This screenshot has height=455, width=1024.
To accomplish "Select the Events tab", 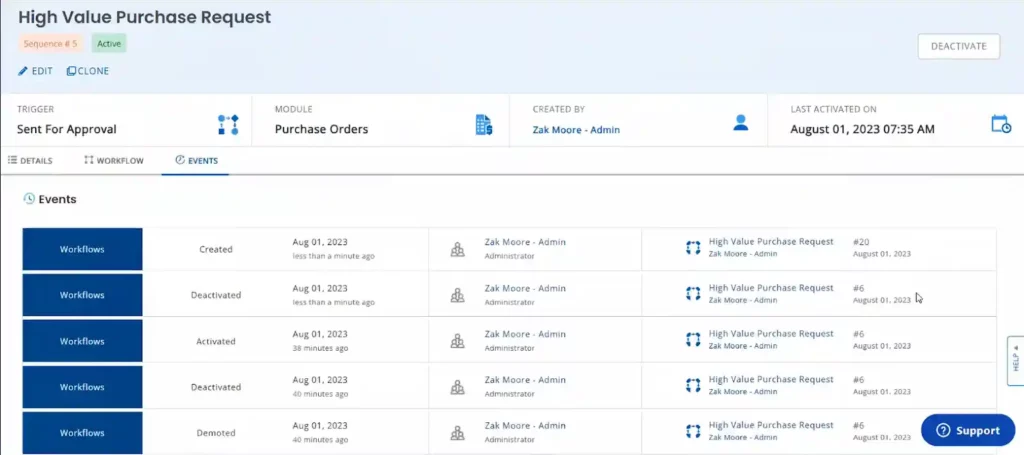I will point(195,160).
